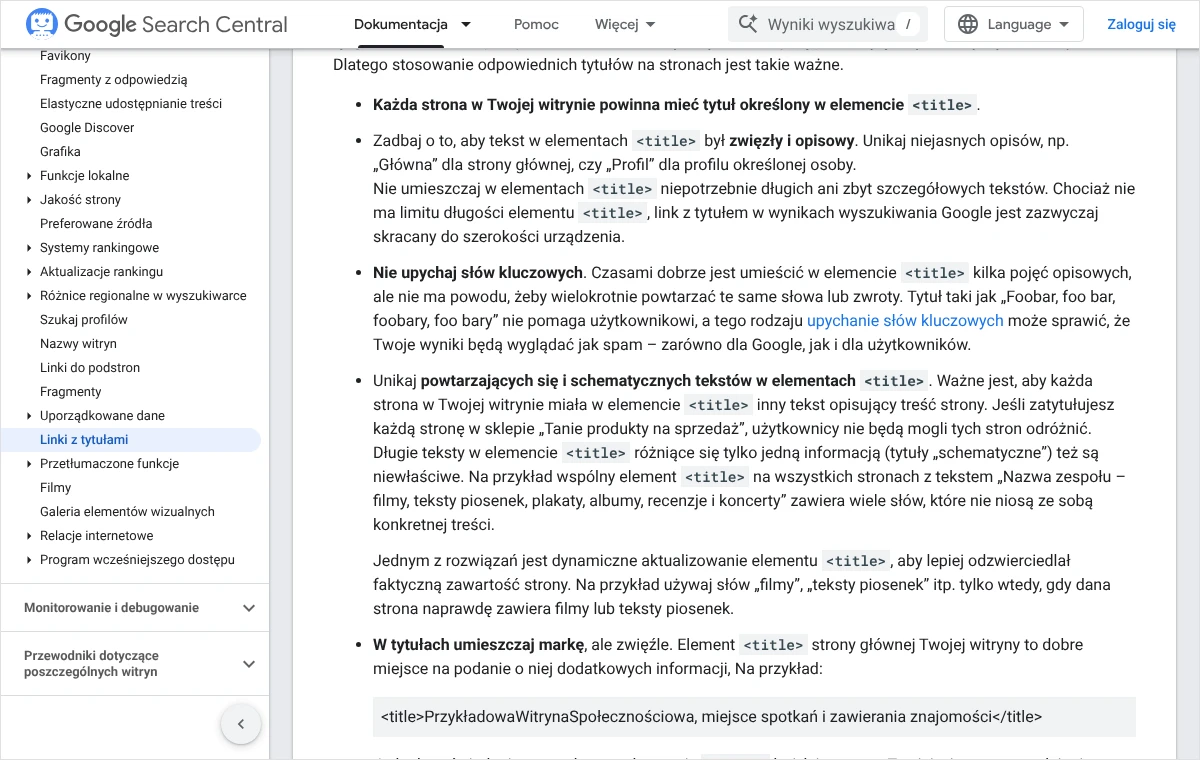Image resolution: width=1200 pixels, height=760 pixels.
Task: Open the Dokumentacja dropdown arrow
Action: tap(466, 24)
